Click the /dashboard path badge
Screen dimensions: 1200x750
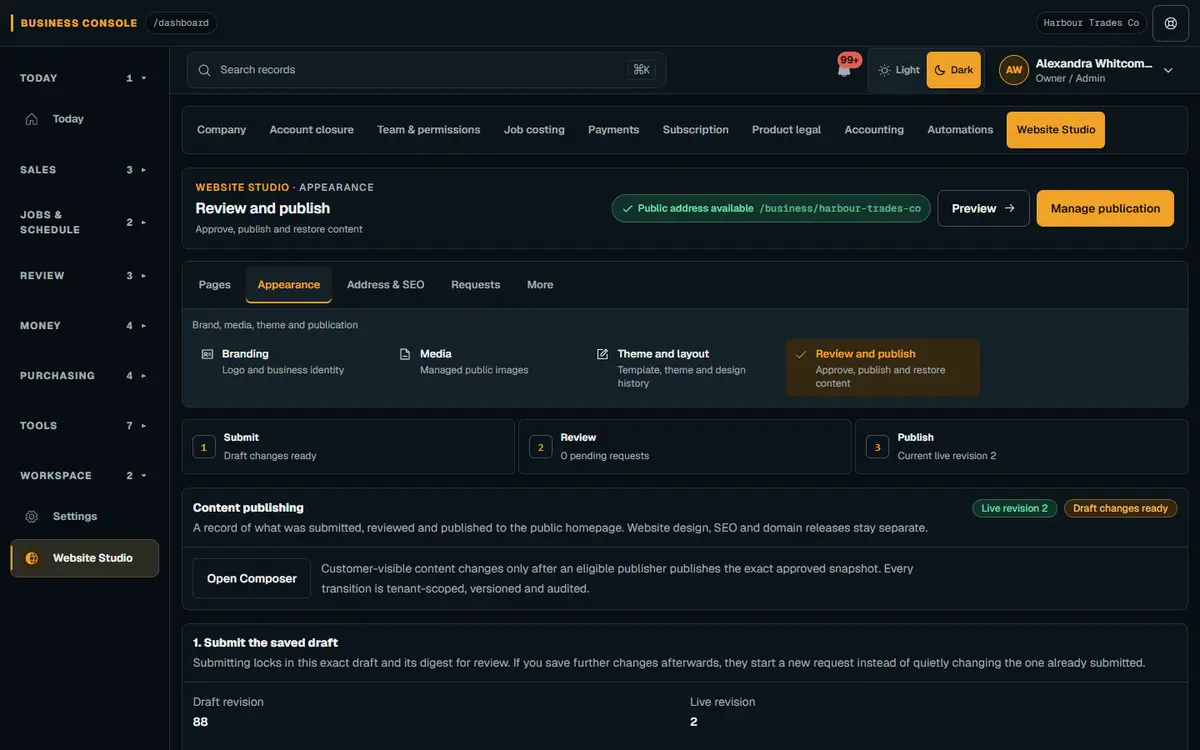pos(181,23)
